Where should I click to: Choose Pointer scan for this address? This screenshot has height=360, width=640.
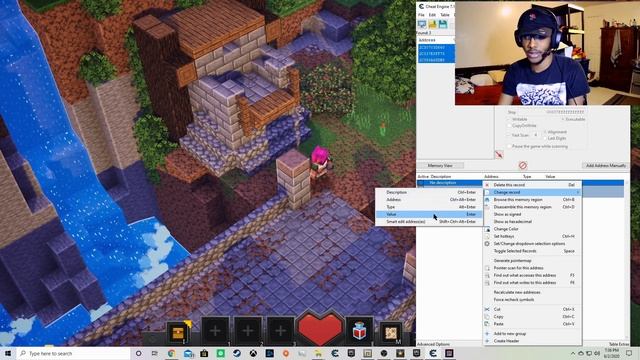[533, 268]
